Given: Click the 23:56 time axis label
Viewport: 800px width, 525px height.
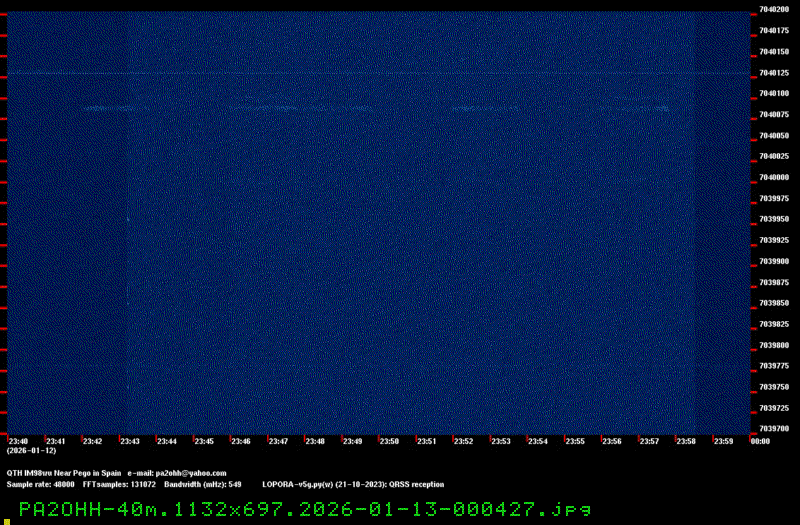Looking at the screenshot, I should click(612, 441).
